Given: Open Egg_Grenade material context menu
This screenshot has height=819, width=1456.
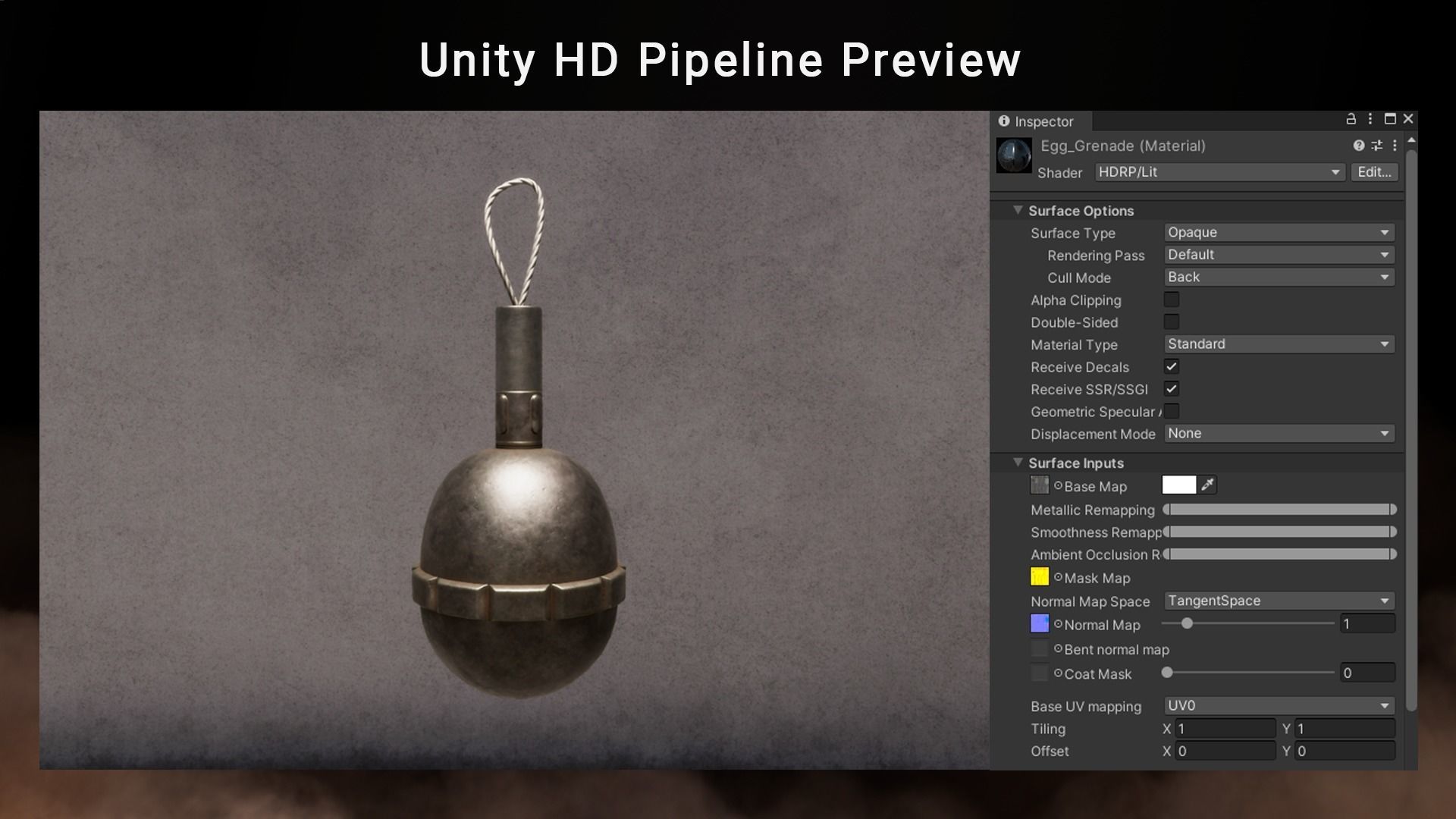Looking at the screenshot, I should point(1395,146).
